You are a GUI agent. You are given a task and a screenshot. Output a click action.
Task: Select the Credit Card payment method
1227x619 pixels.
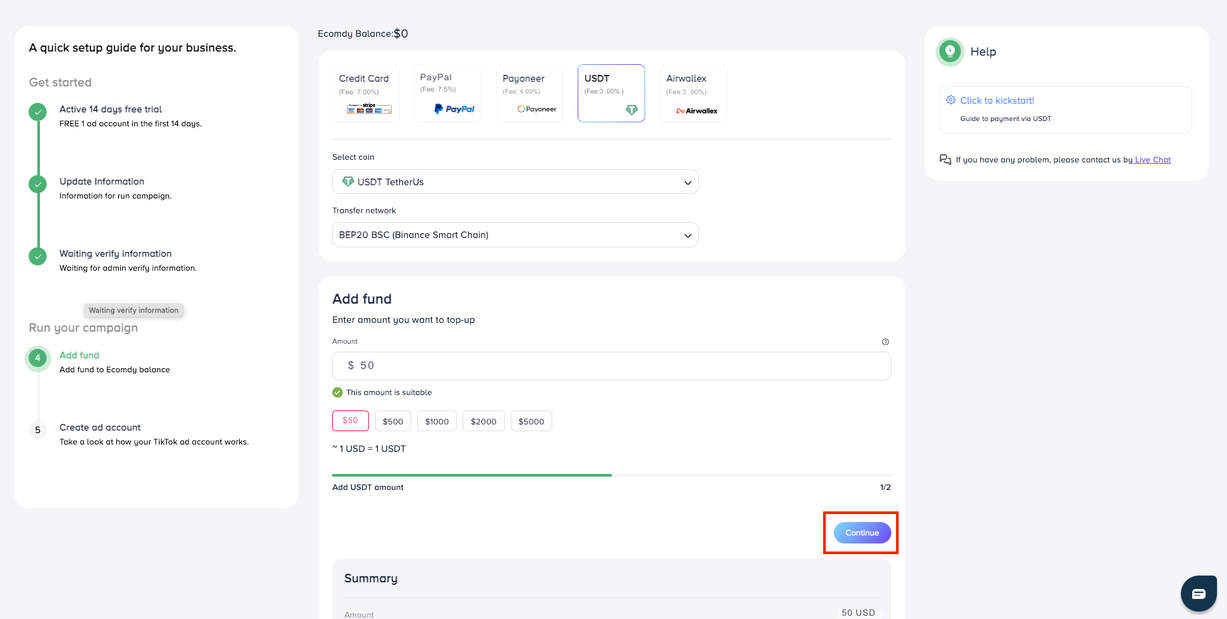pos(365,93)
